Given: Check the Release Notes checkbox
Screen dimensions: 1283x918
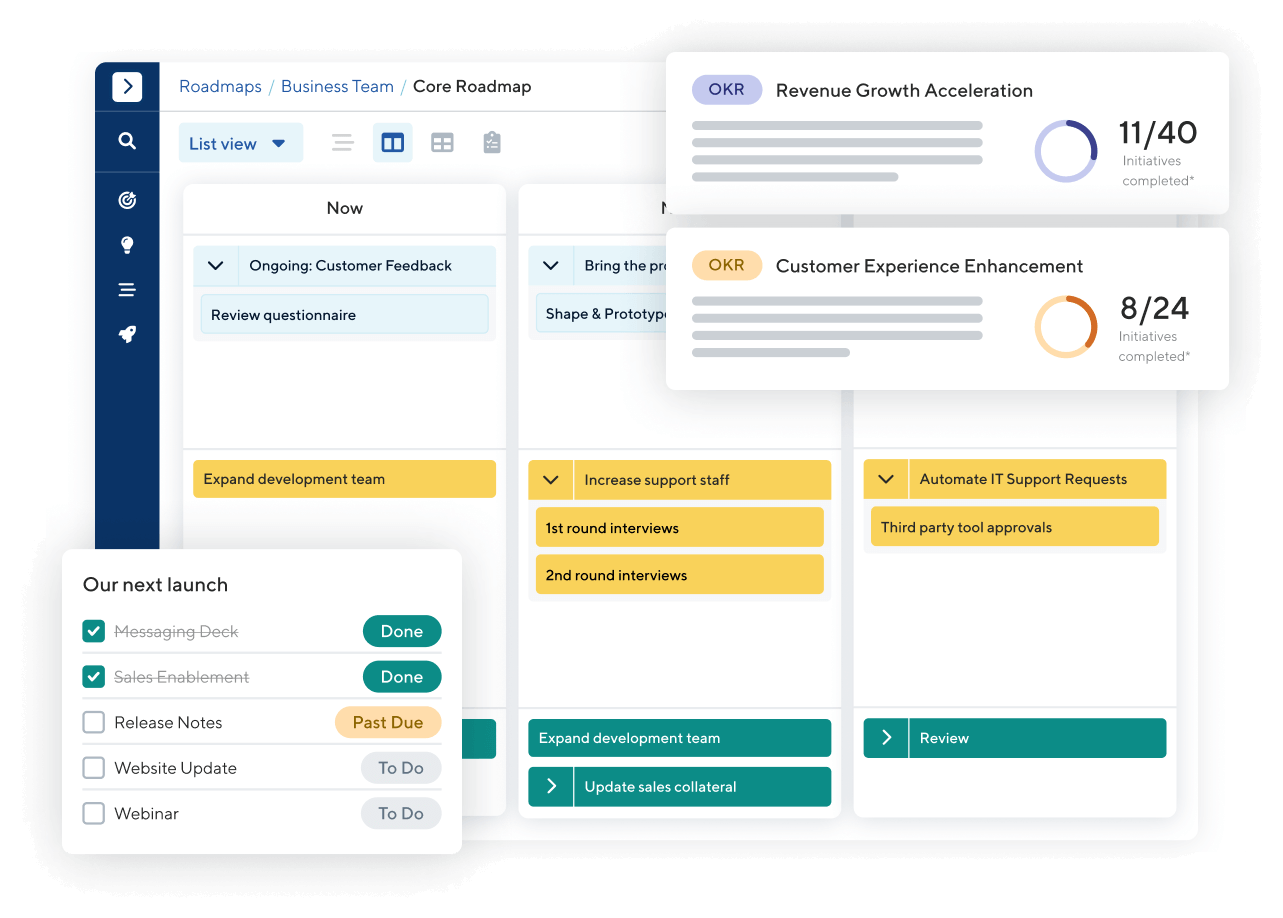Looking at the screenshot, I should tap(94, 722).
